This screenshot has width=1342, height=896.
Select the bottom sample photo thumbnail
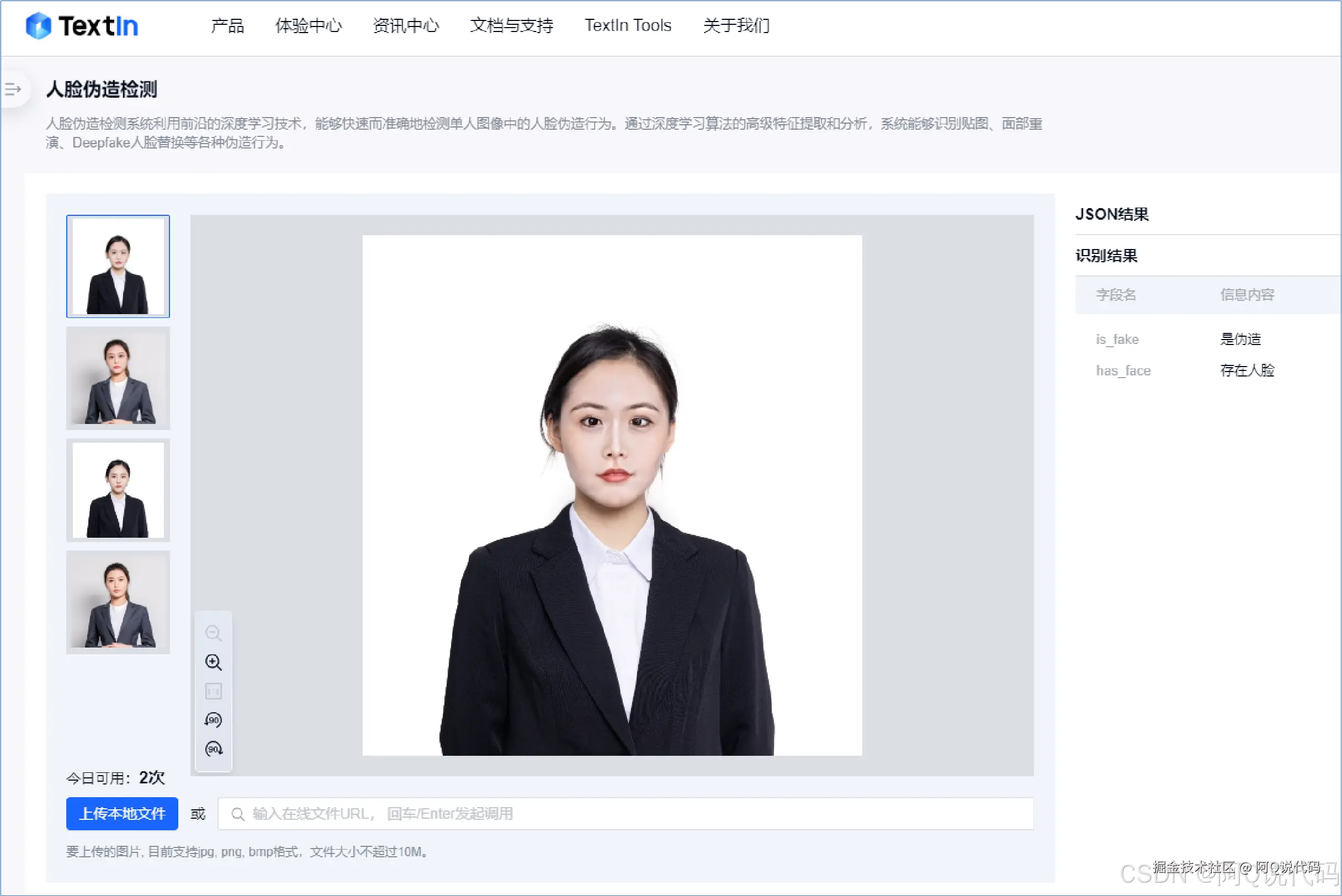tap(118, 602)
